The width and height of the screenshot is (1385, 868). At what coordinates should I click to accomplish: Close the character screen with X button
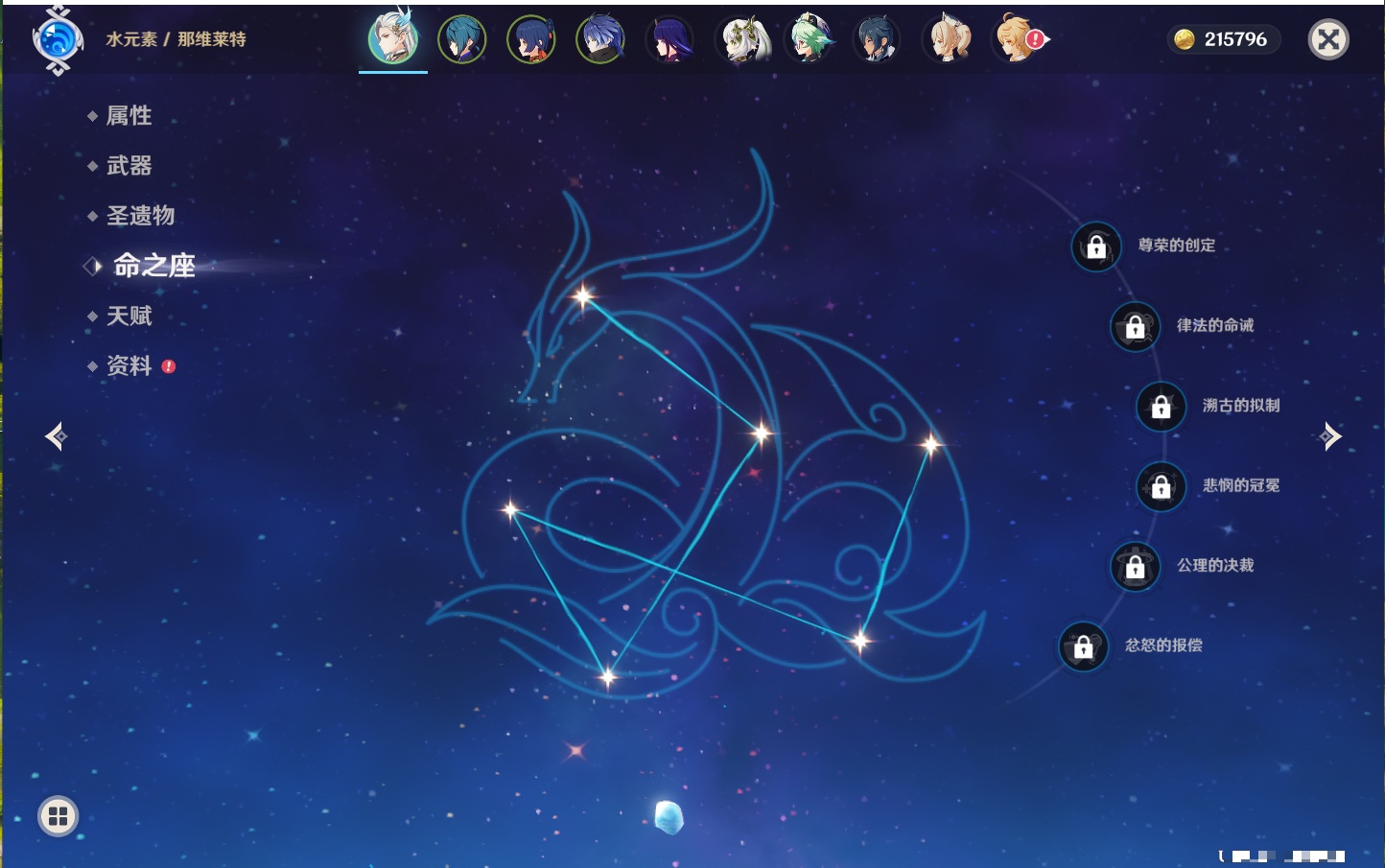click(1328, 39)
